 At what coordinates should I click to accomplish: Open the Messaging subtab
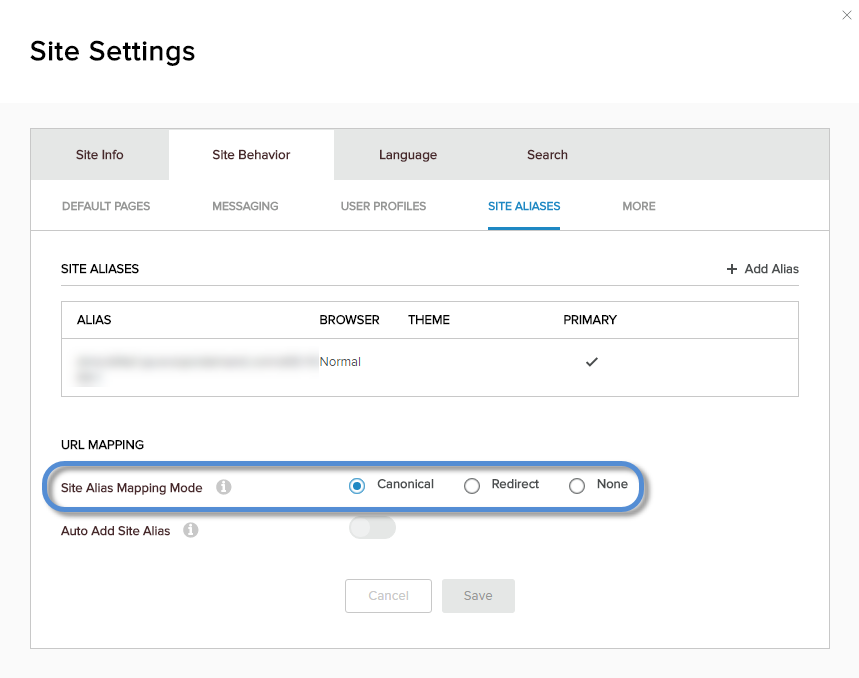click(244, 206)
